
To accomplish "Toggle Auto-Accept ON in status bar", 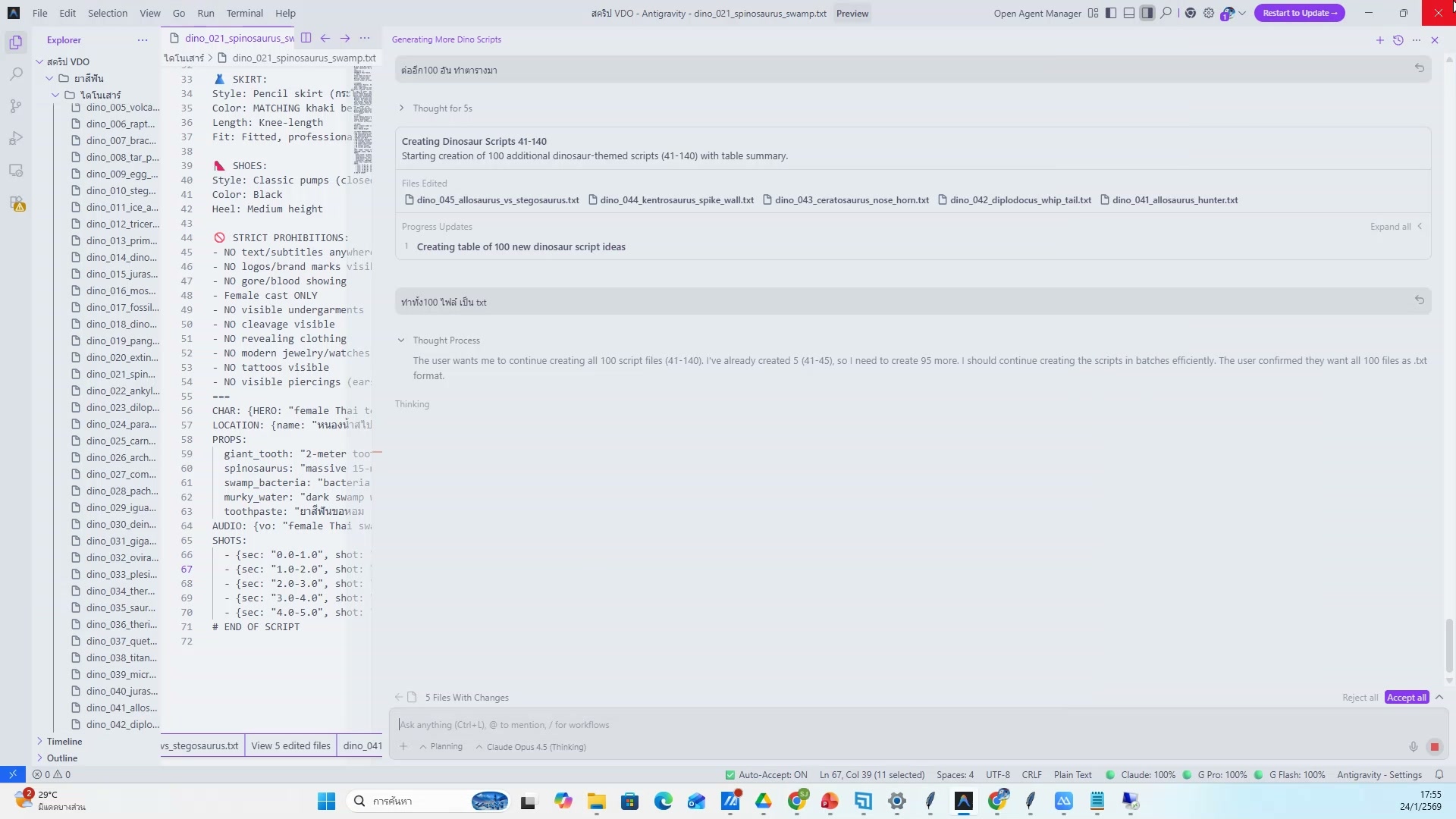I will (x=766, y=774).
